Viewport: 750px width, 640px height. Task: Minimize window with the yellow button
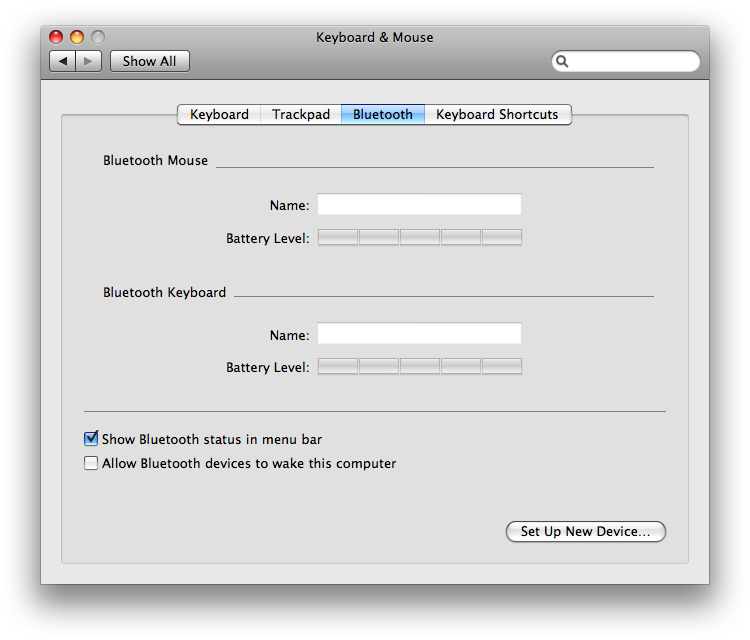pos(77,37)
